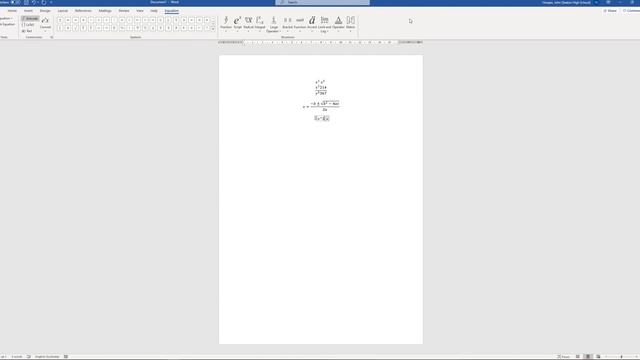
Task: Insert the square root symbol from Symbols gallery
Action: (x=76, y=28)
